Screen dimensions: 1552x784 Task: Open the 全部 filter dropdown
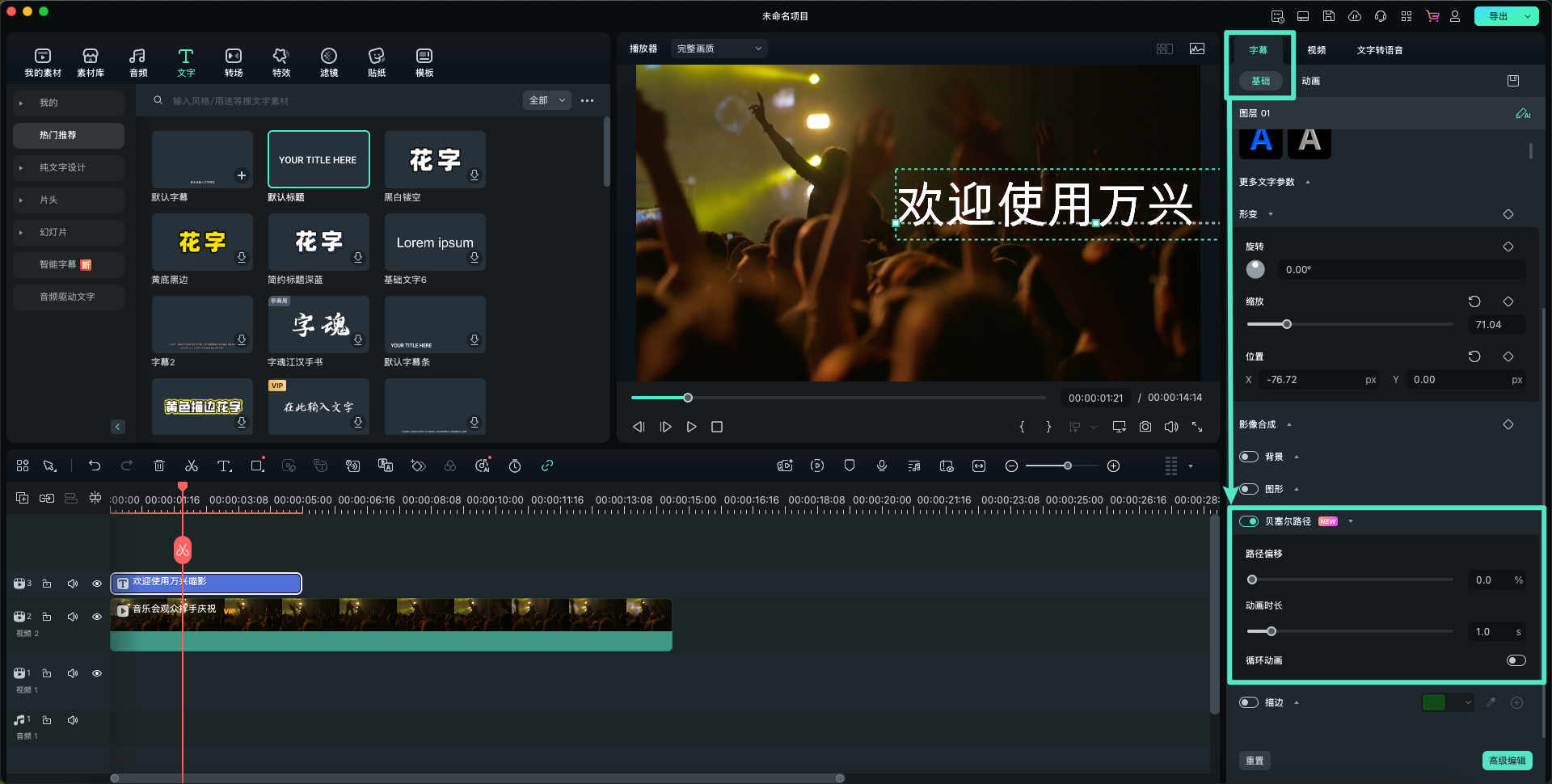click(546, 100)
